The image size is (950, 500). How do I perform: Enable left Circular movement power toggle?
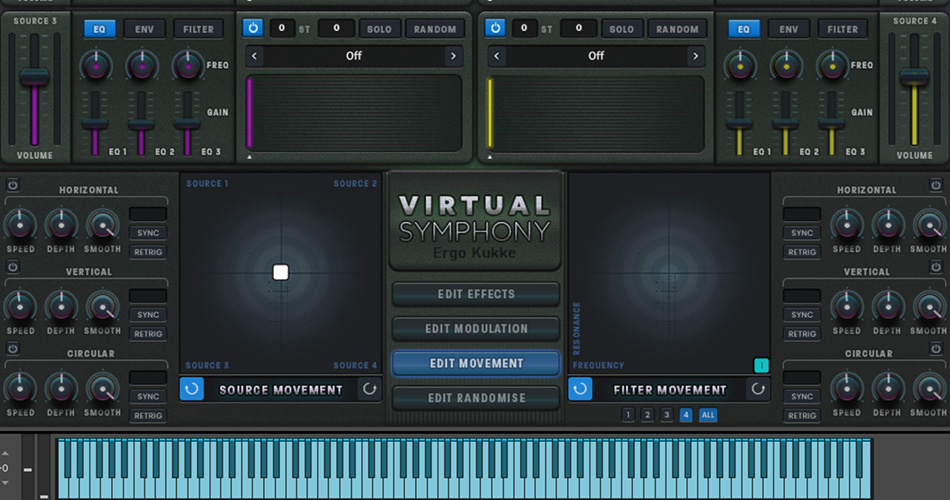click(x=13, y=348)
